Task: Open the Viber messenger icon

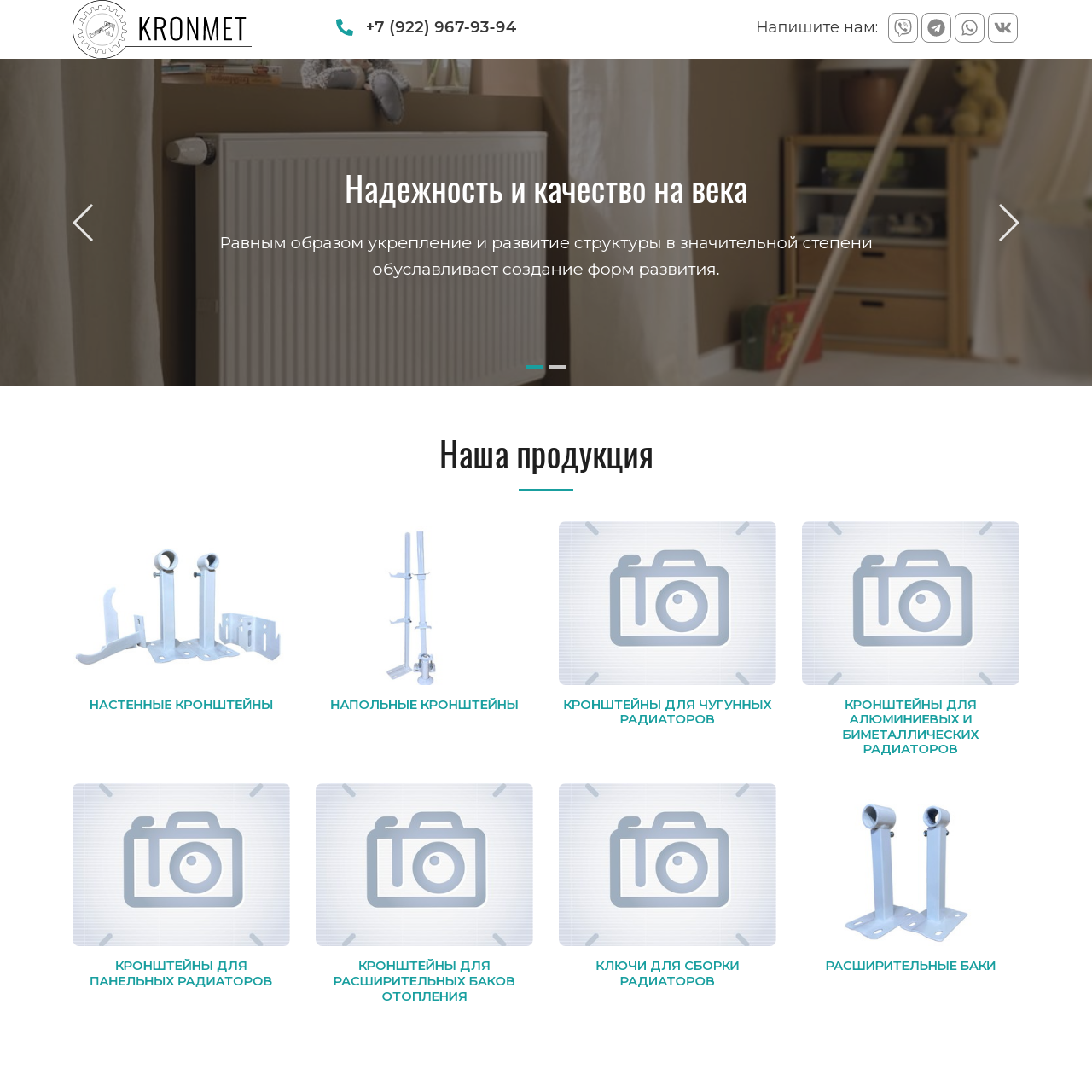Action: point(903,27)
